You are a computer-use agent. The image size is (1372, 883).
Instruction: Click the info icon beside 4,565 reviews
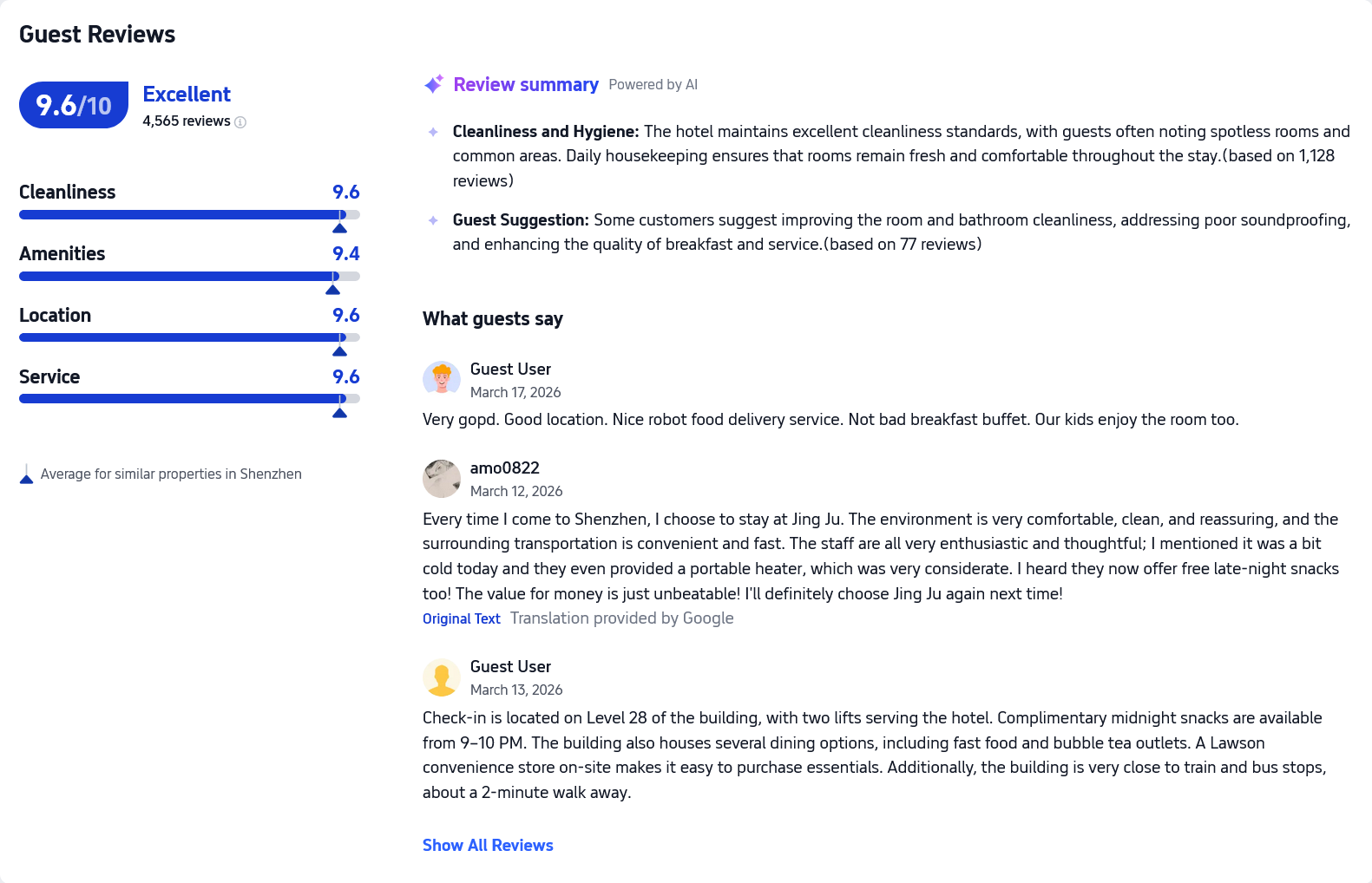[x=240, y=122]
